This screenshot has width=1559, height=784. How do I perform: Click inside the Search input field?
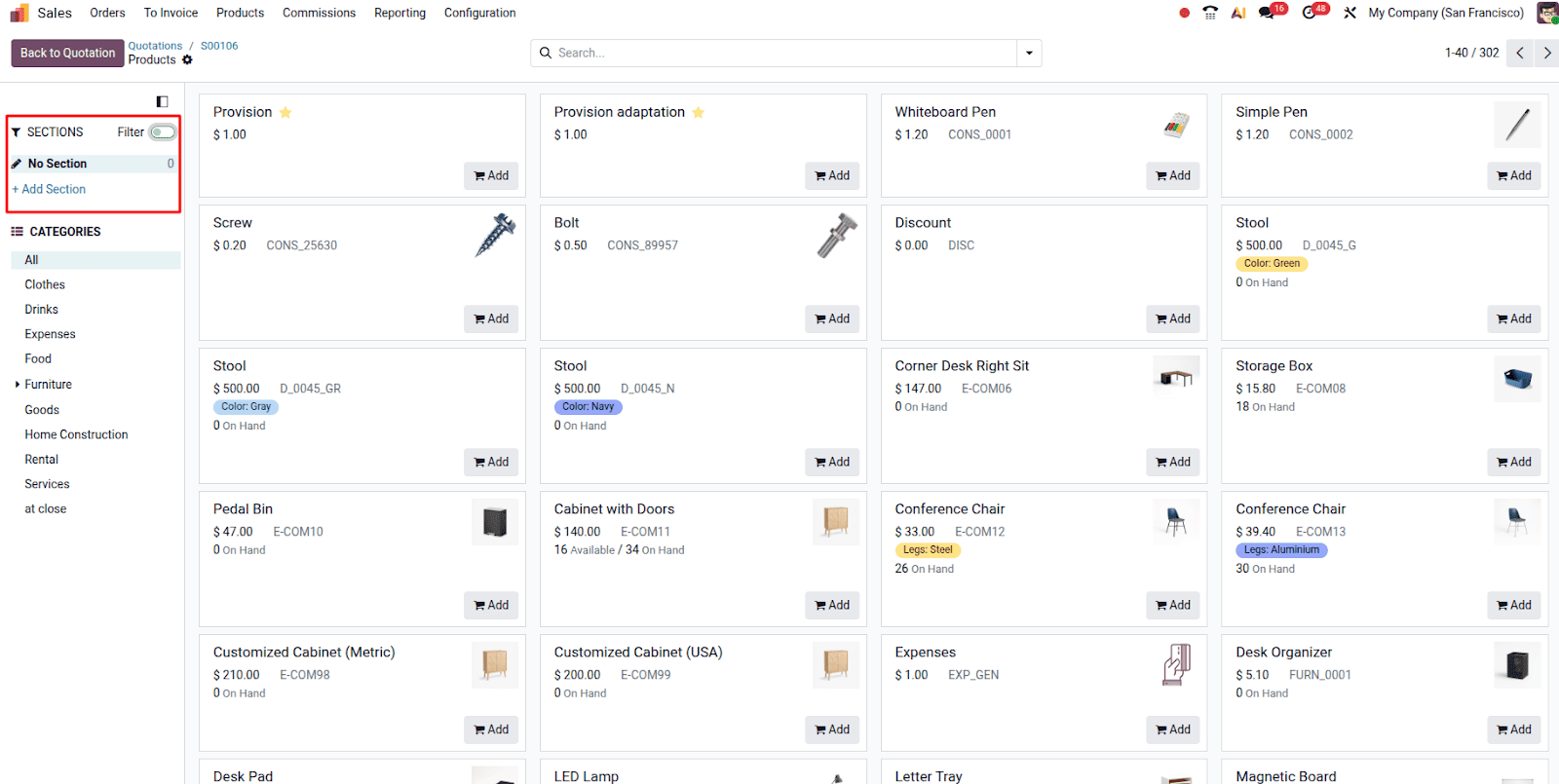click(x=779, y=53)
